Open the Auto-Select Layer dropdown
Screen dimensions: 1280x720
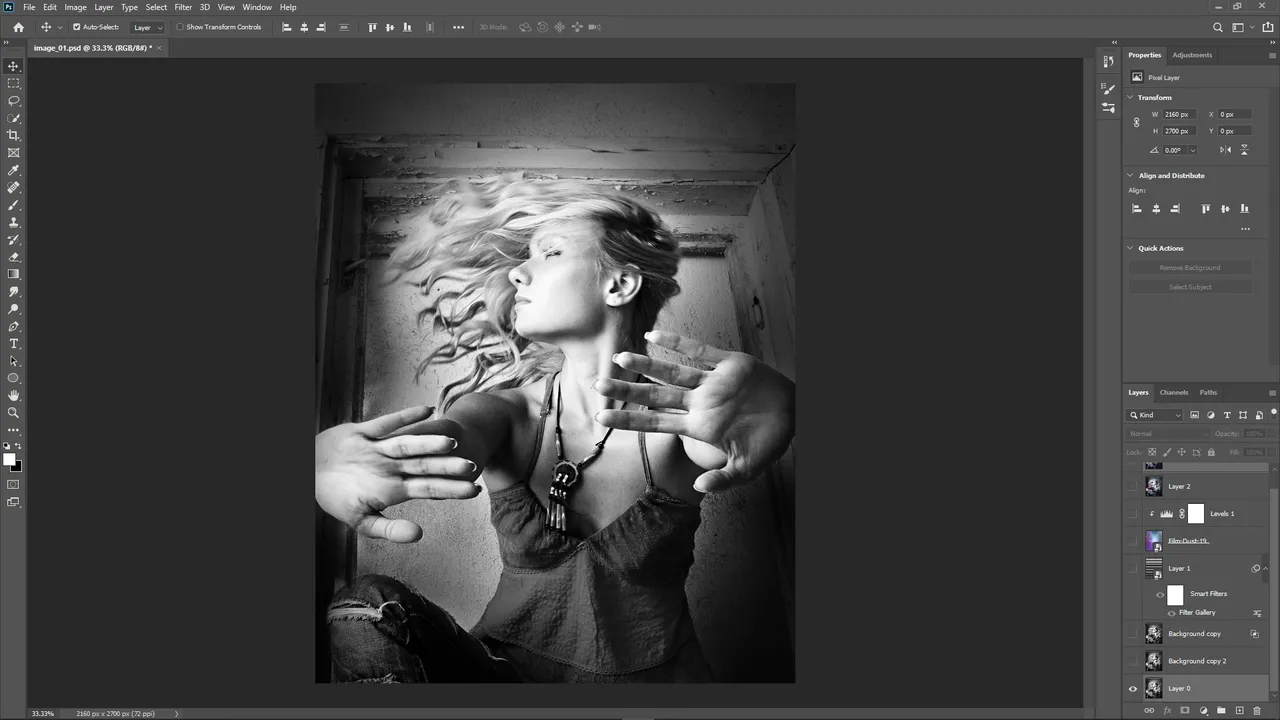pyautogui.click(x=148, y=27)
